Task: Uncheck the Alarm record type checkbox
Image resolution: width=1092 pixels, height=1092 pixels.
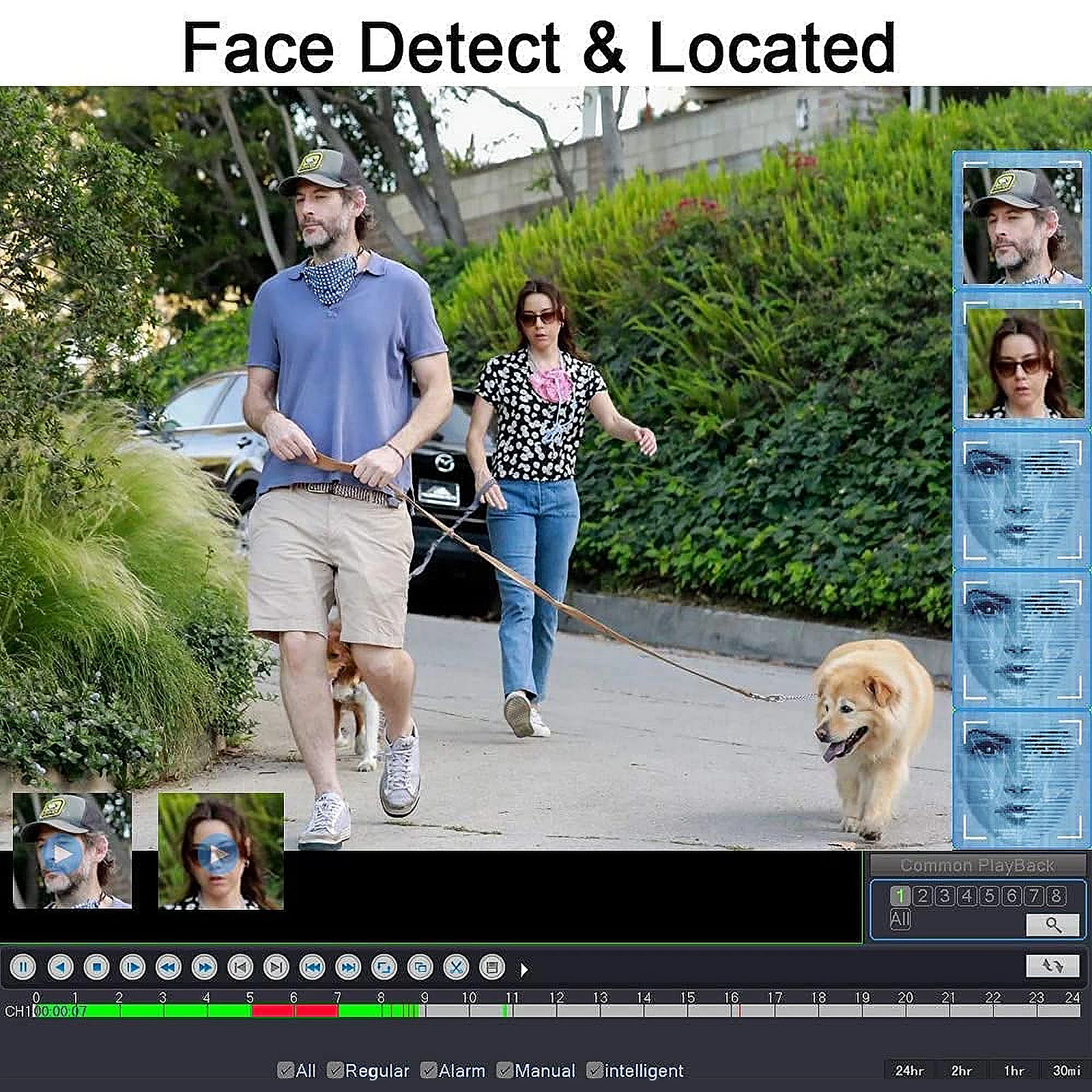Action: 428,1070
